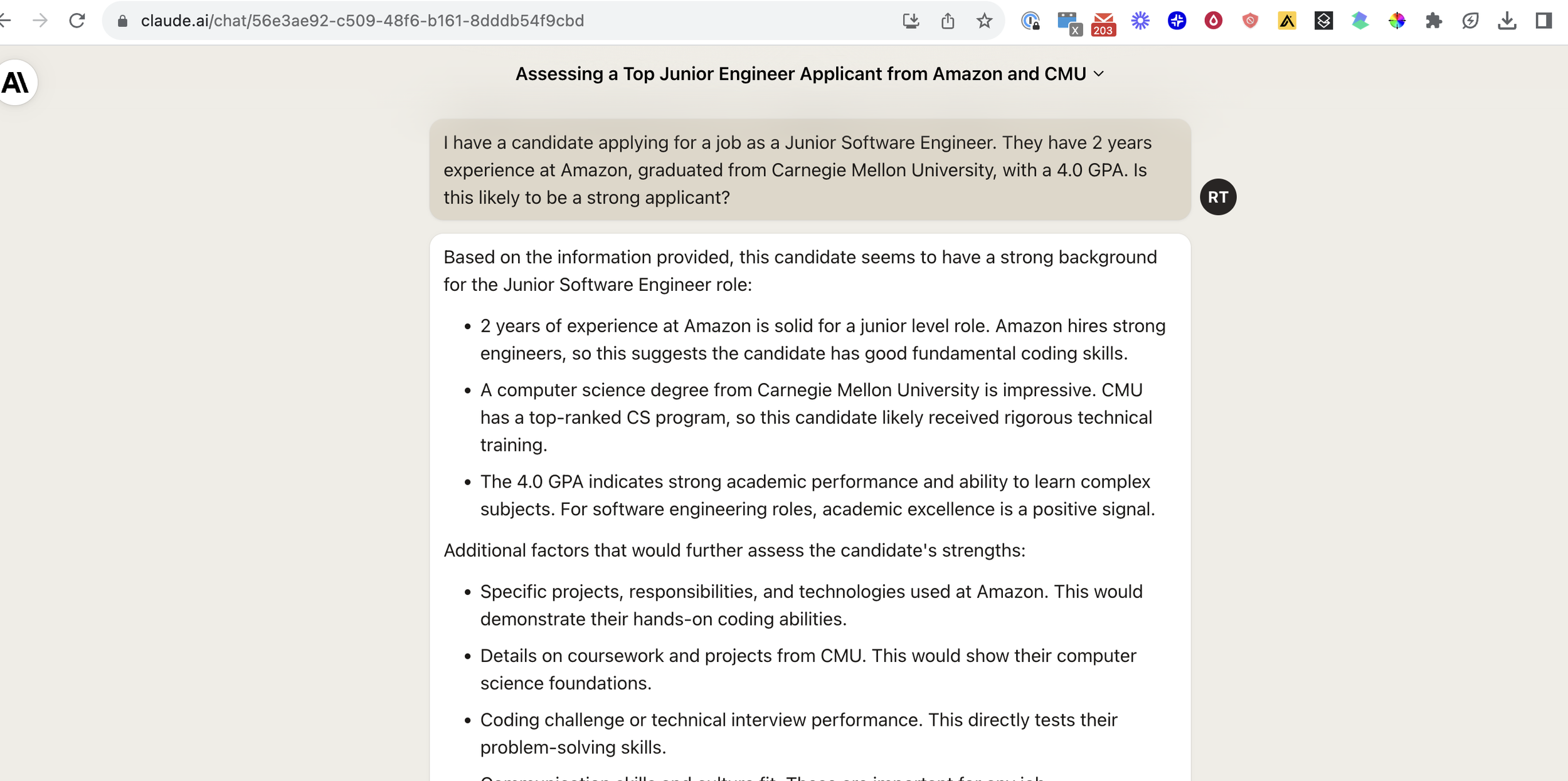
Task: Click the install app icon in address bar
Action: click(x=911, y=21)
